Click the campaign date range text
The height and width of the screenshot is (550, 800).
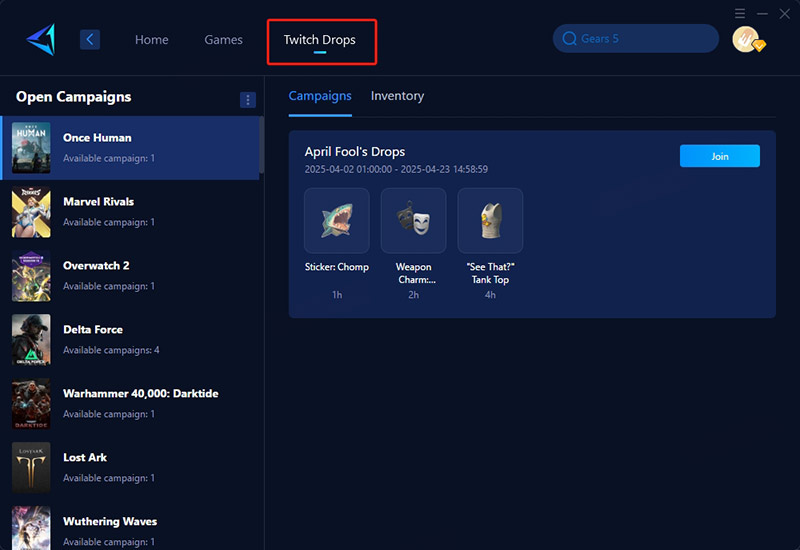396,169
